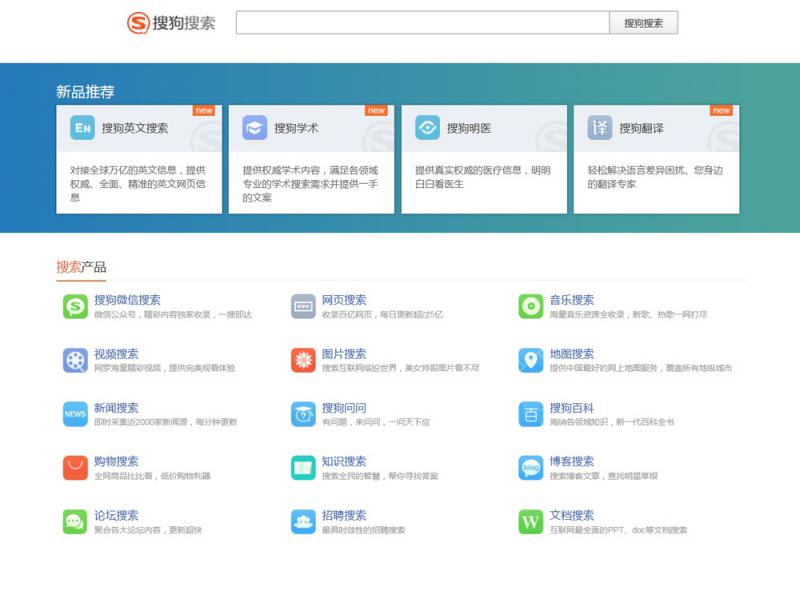Open the 译 icon for 搜狗翻译
800x599 pixels.
[x=600, y=128]
